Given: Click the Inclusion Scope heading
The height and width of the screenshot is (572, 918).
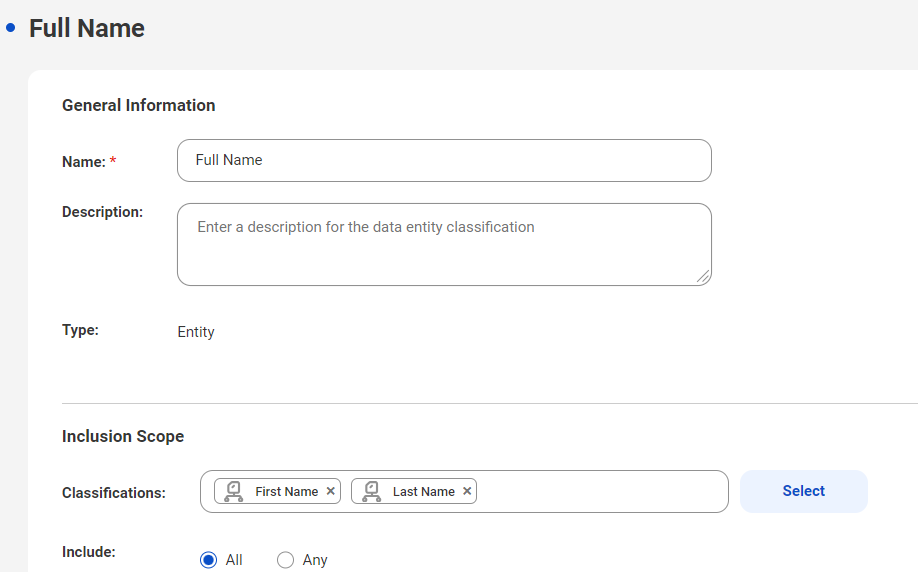Looking at the screenshot, I should (123, 437).
